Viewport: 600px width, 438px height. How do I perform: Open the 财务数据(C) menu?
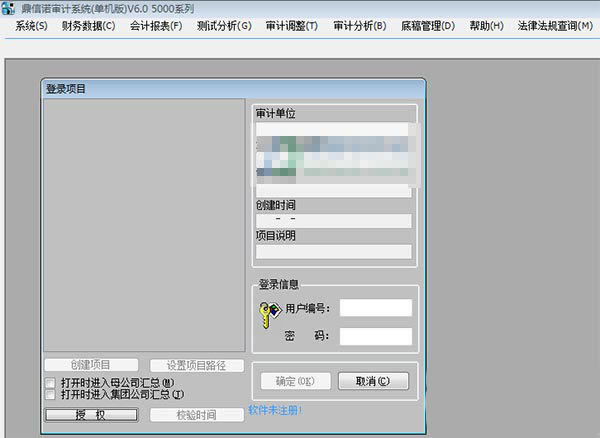pos(88,25)
